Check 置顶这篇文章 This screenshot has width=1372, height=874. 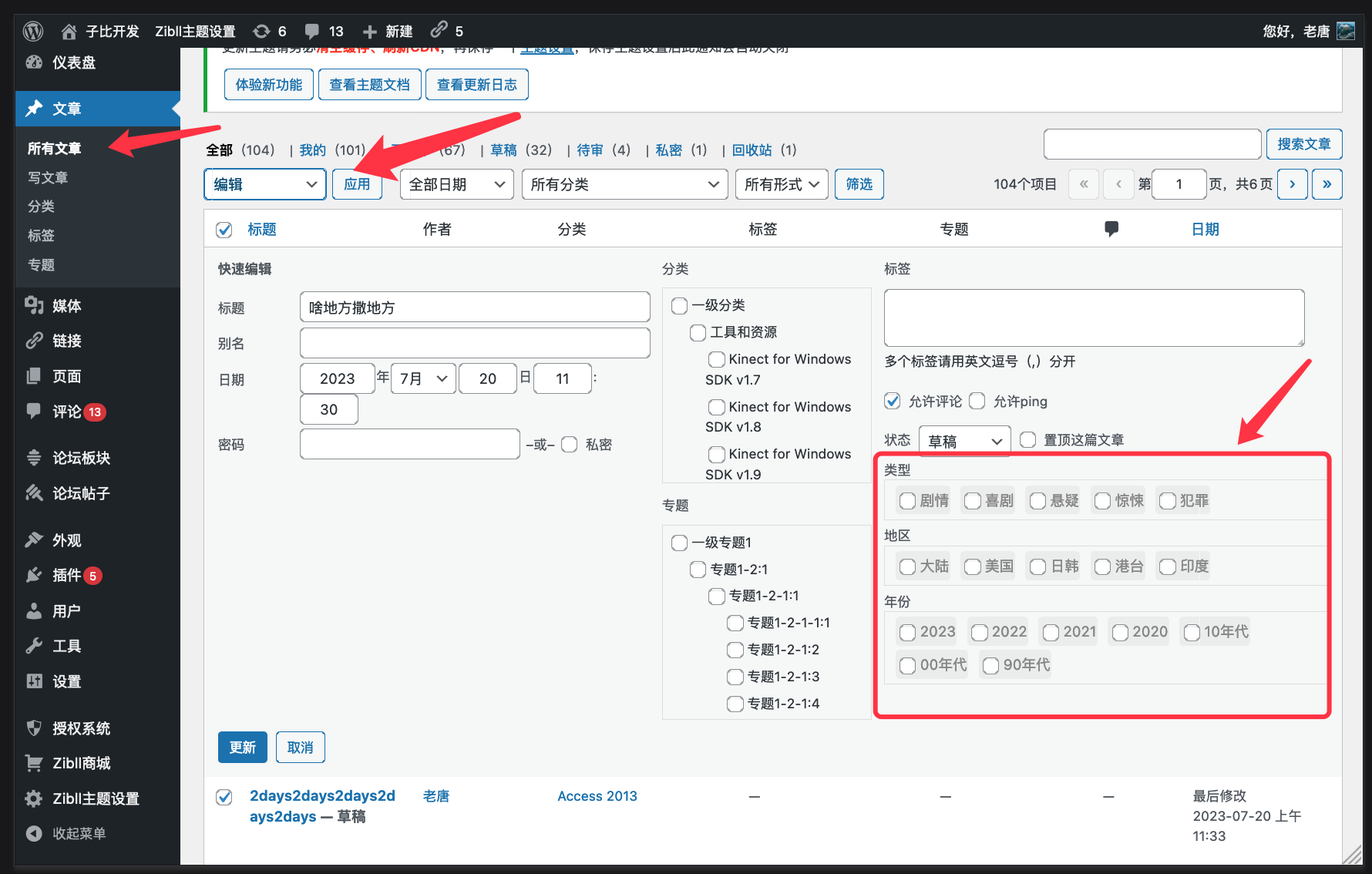coord(1027,439)
